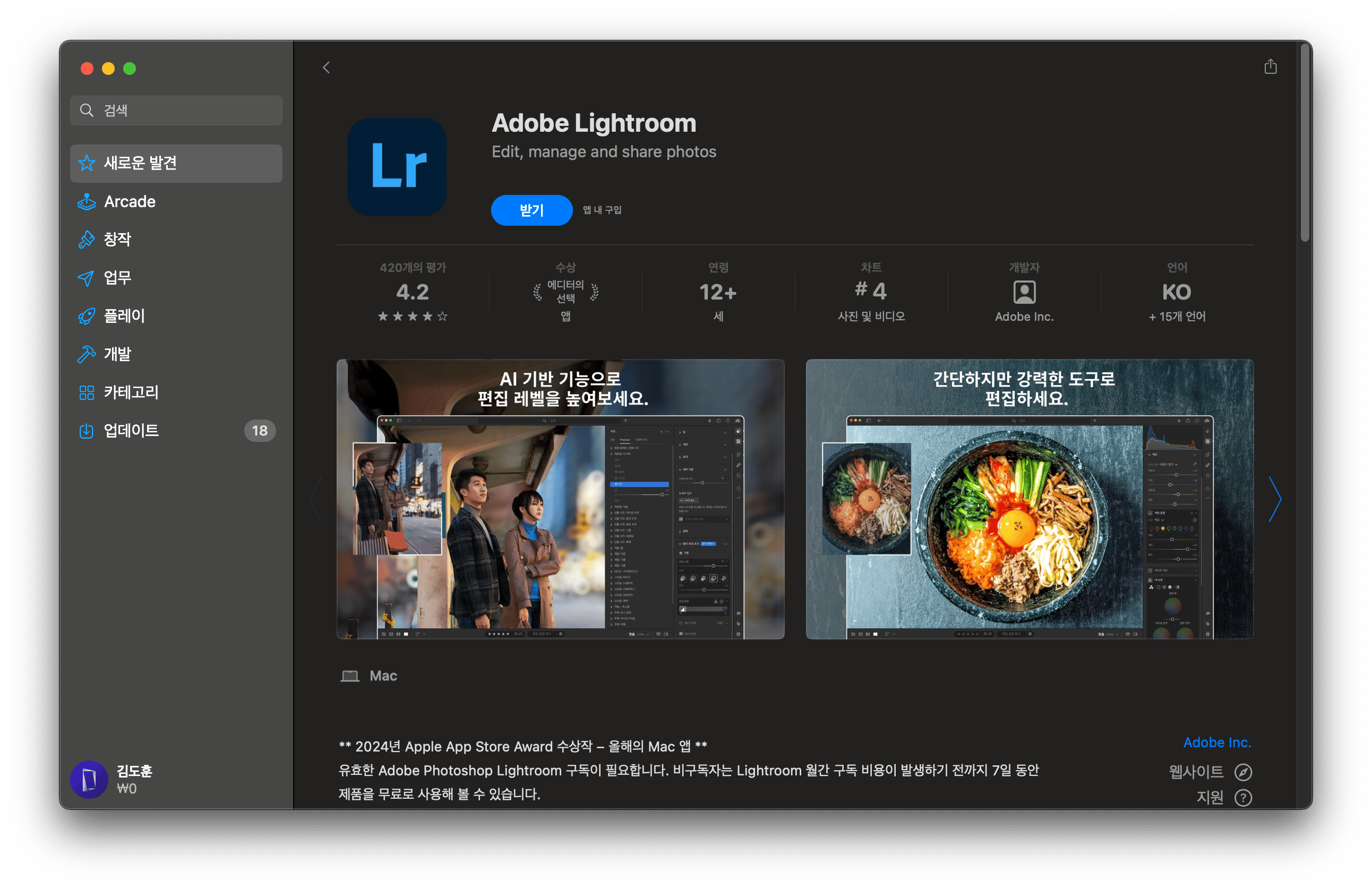Click the Mac platform label
The height and width of the screenshot is (888, 1372).
click(x=383, y=676)
